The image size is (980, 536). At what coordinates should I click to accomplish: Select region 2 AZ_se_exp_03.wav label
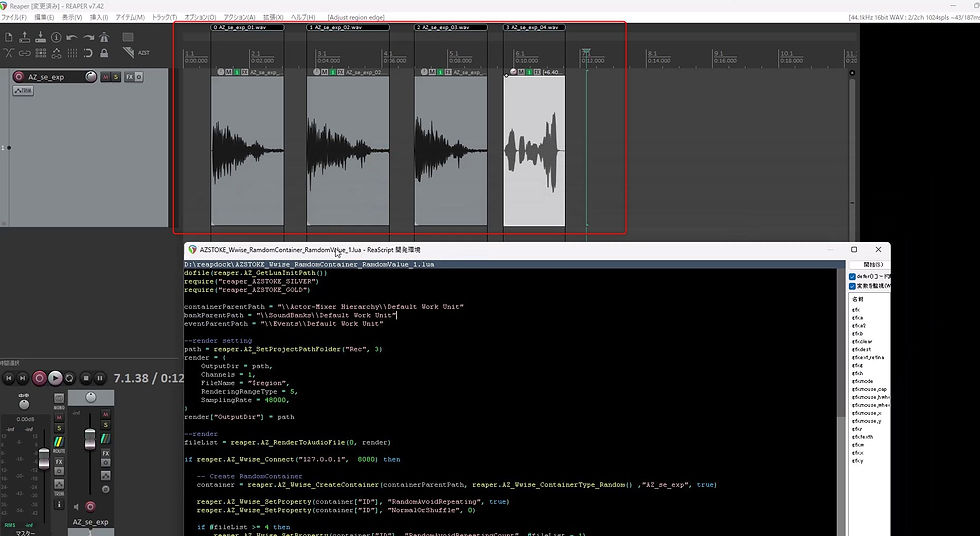[x=451, y=27]
